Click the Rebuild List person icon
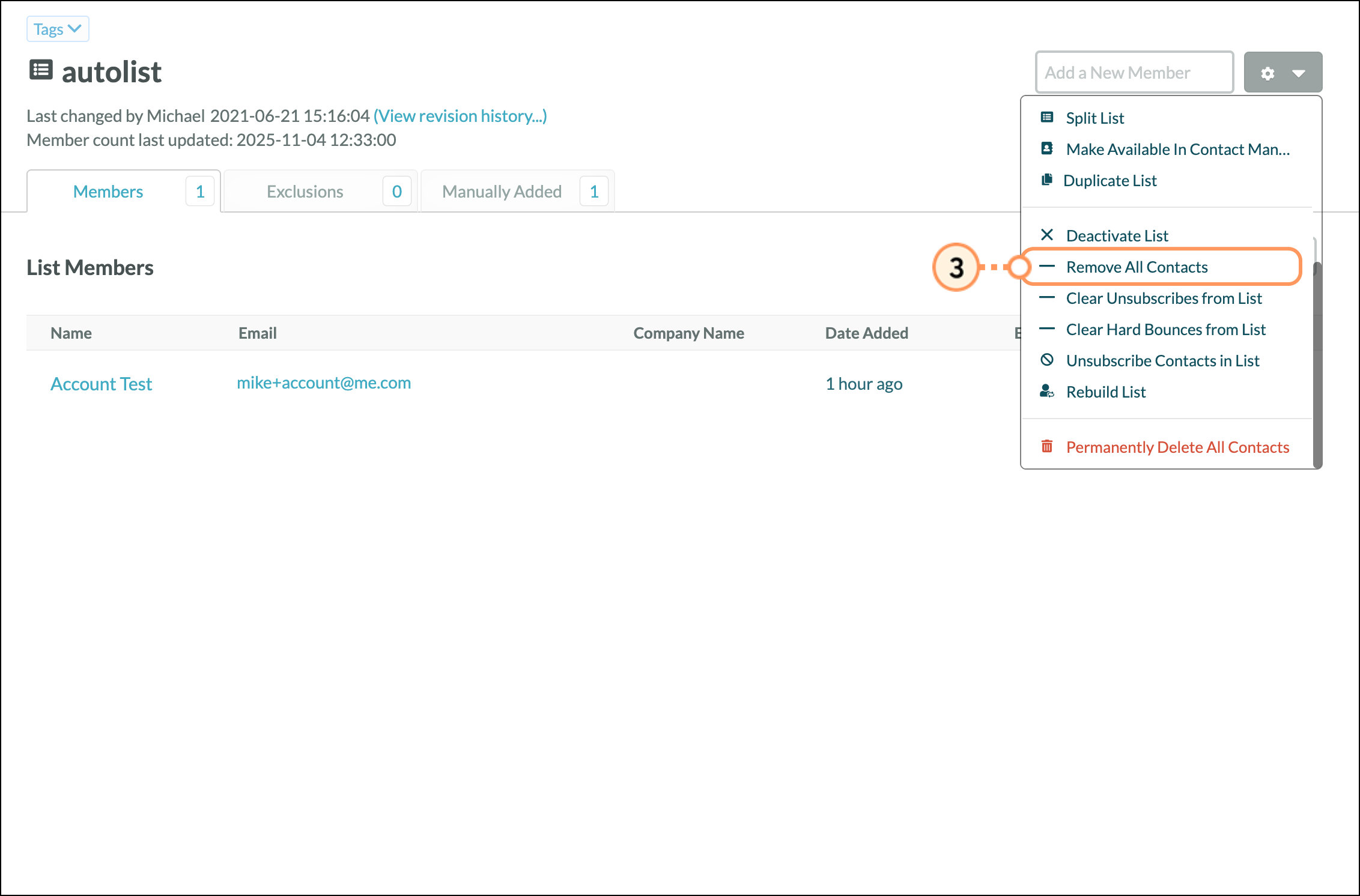The width and height of the screenshot is (1360, 896). (x=1047, y=392)
